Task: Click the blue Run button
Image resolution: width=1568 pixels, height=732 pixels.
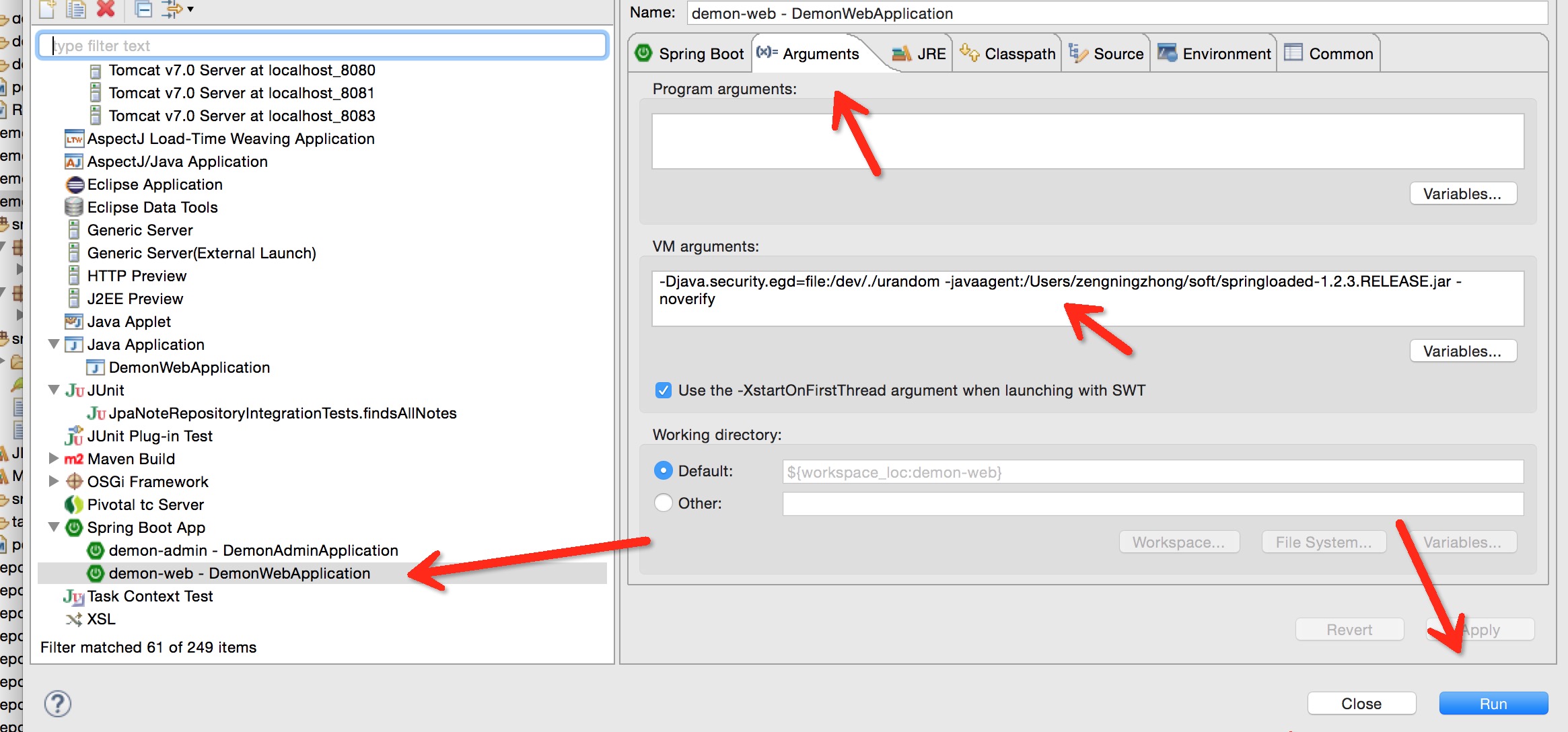Action: [x=1493, y=704]
